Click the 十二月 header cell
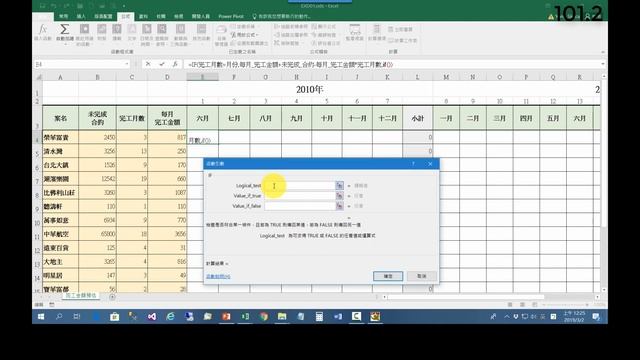The image size is (640, 360). tap(387, 118)
